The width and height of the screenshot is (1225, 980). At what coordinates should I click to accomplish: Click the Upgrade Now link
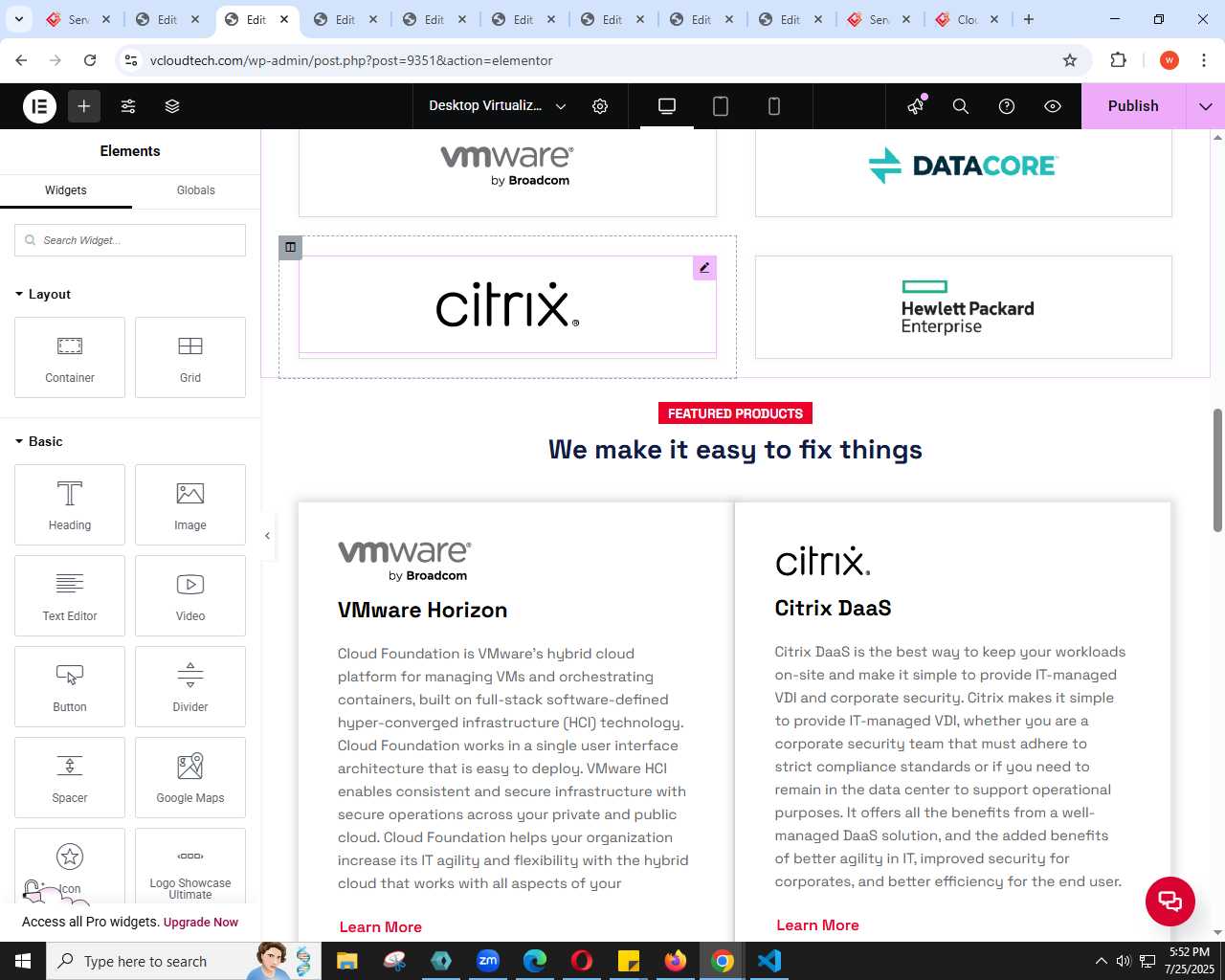201,923
